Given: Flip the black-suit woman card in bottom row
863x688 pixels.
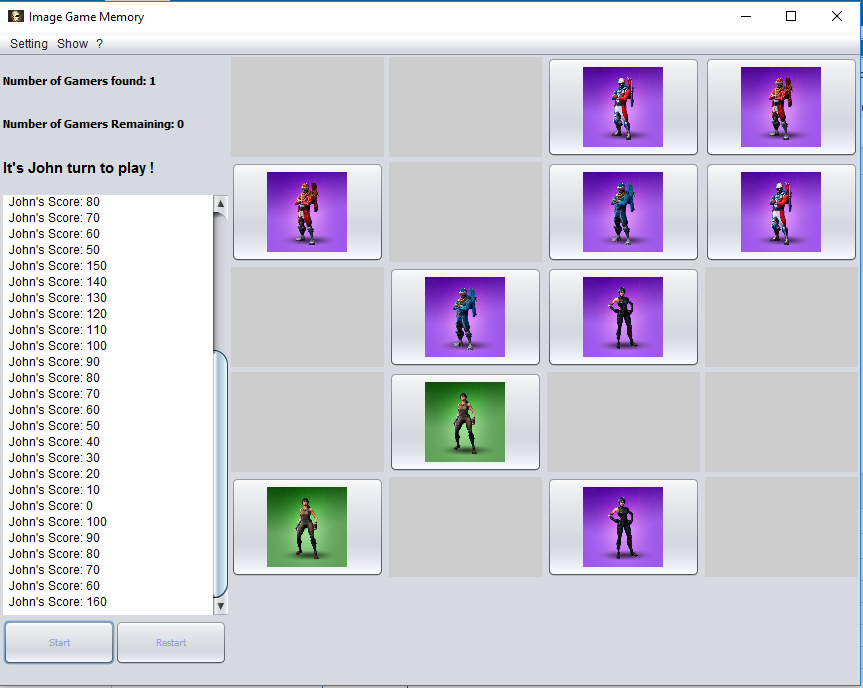Looking at the screenshot, I should click(623, 527).
